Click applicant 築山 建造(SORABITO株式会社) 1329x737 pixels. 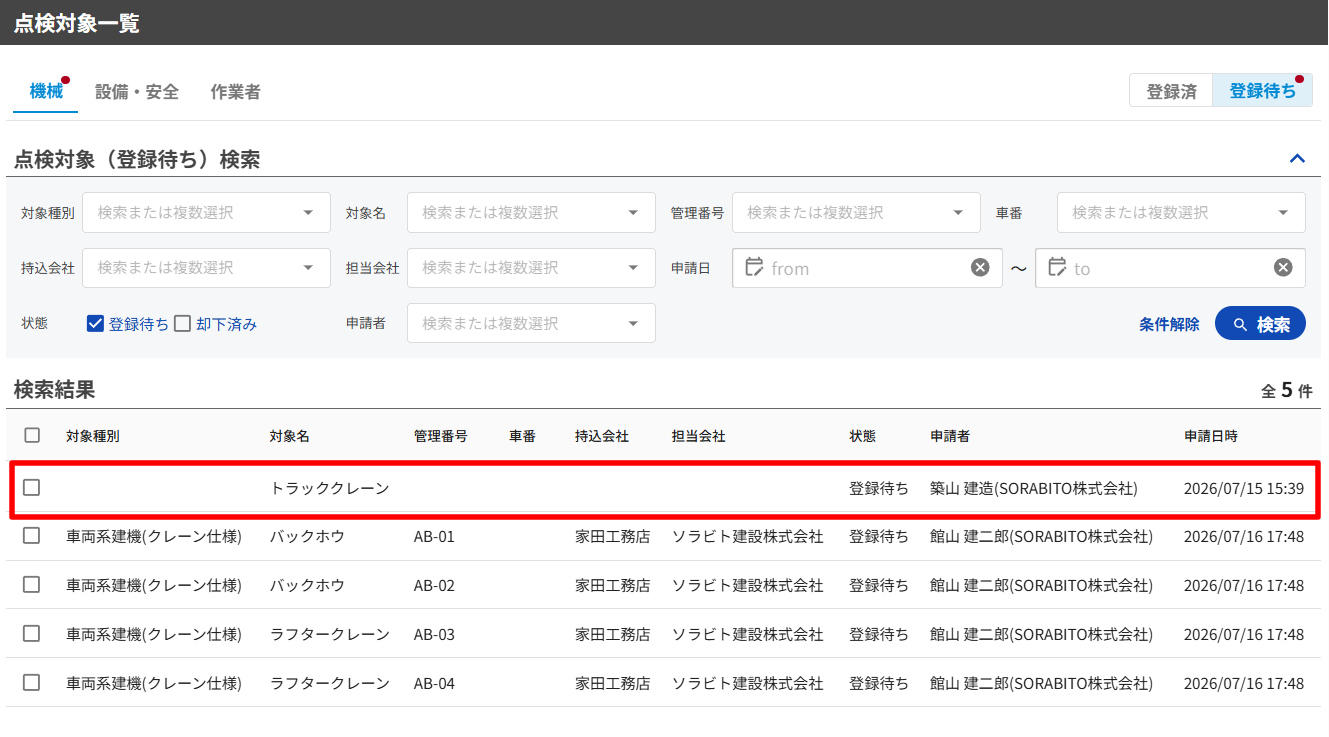[1033, 488]
